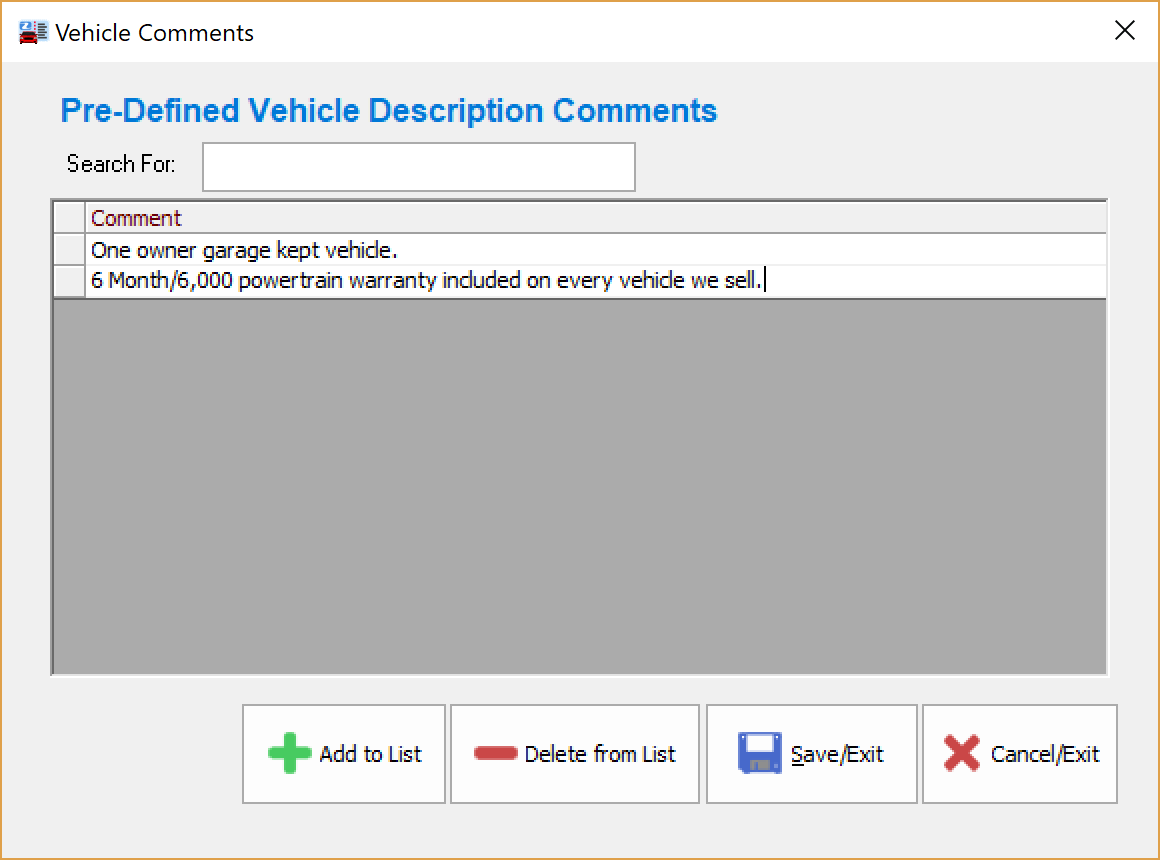Click the blue floppy disk icon on Save/Exit
Viewport: 1160px width, 860px height.
(761, 753)
